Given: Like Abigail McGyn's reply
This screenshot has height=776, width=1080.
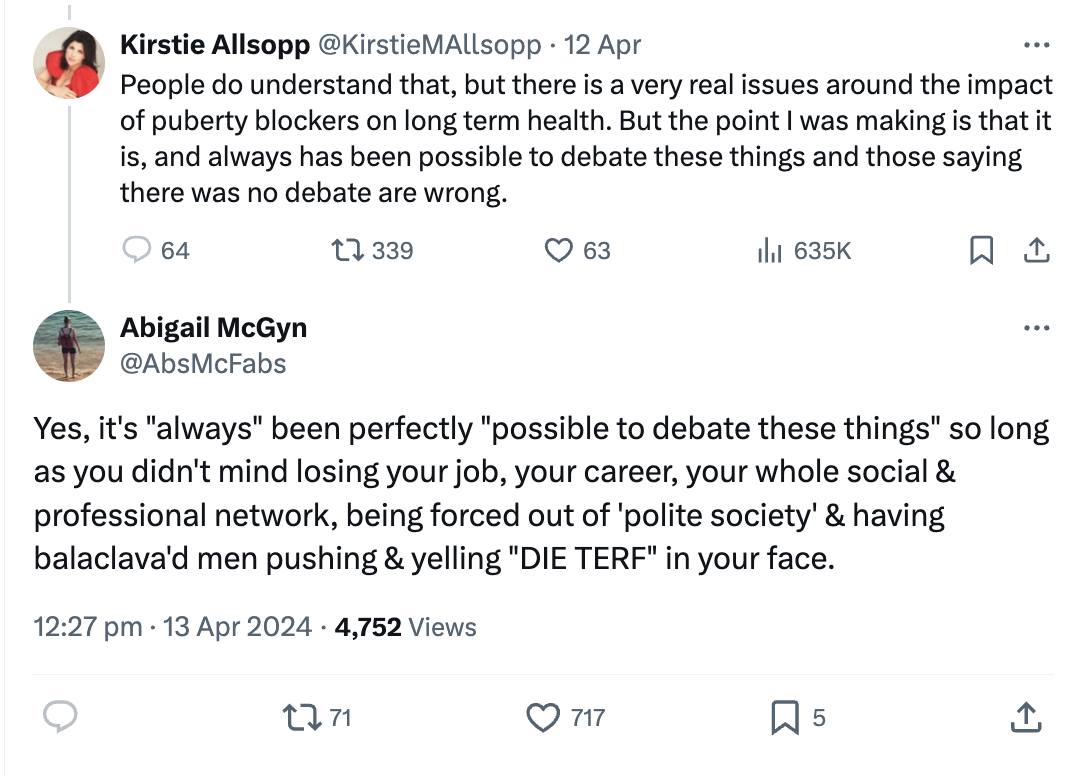Looking at the screenshot, I should click(x=541, y=717).
